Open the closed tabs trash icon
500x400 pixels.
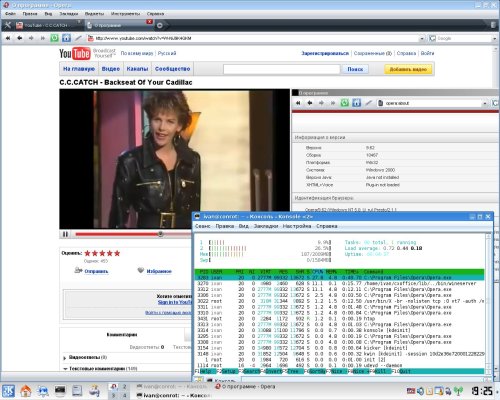(x=494, y=25)
